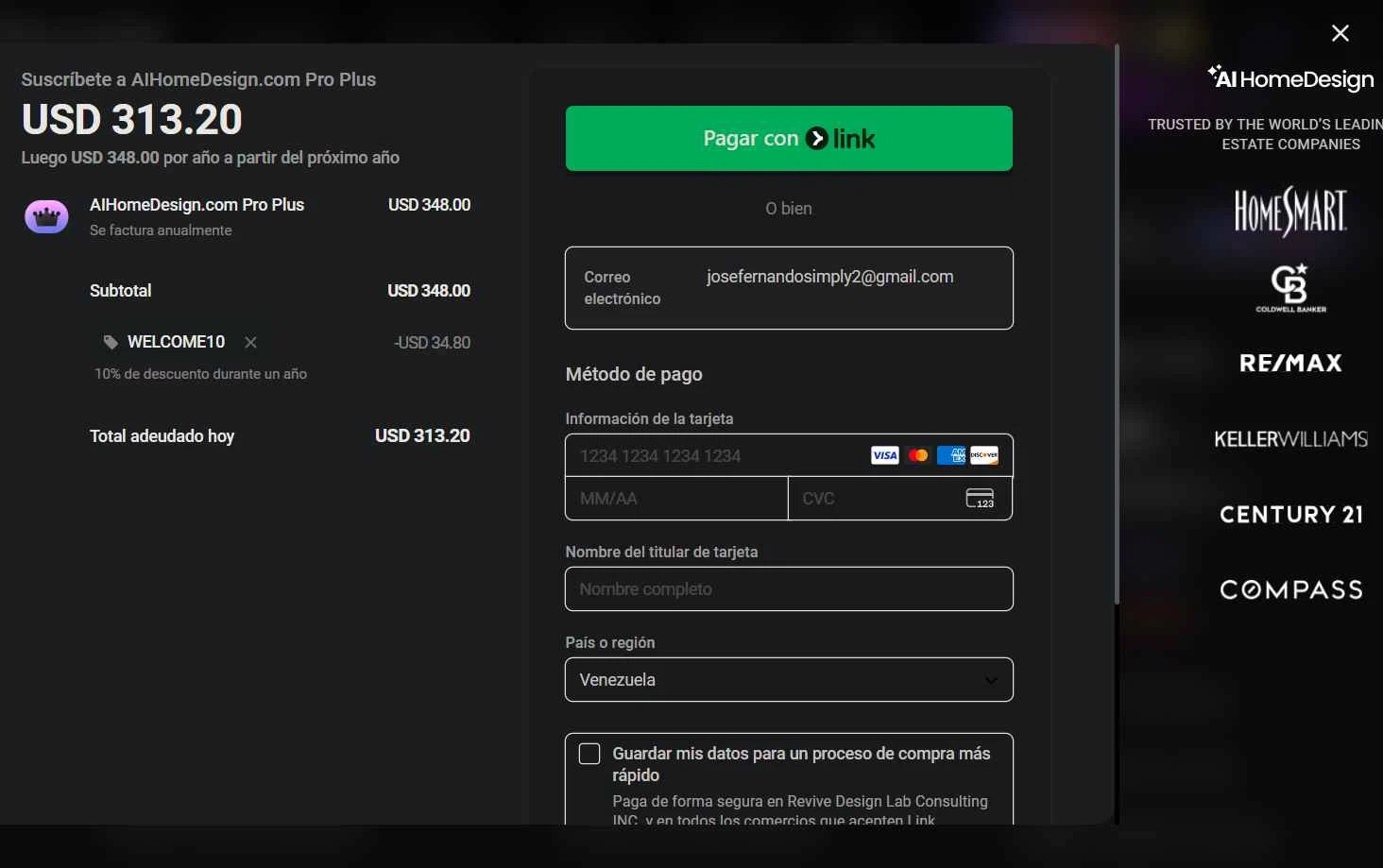1383x868 pixels.
Task: Close the checkout overlay with the X icon
Action: point(1340,33)
